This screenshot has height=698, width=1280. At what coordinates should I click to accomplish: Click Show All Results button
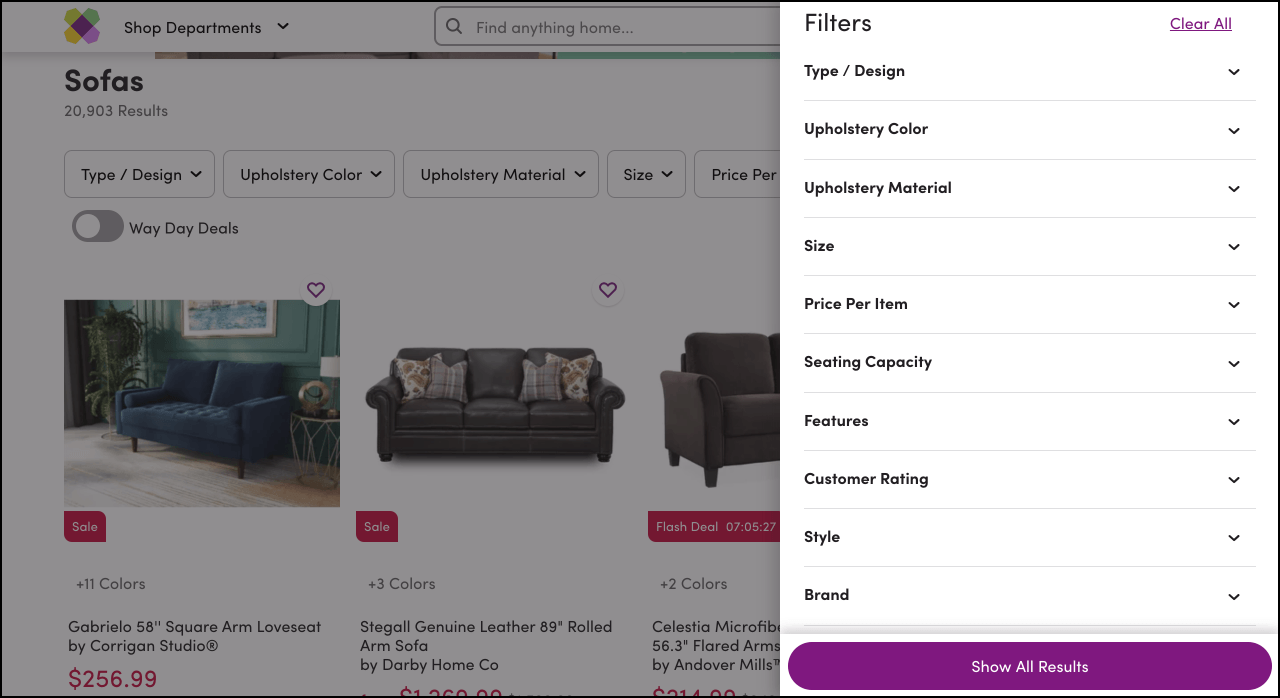[x=1029, y=666]
